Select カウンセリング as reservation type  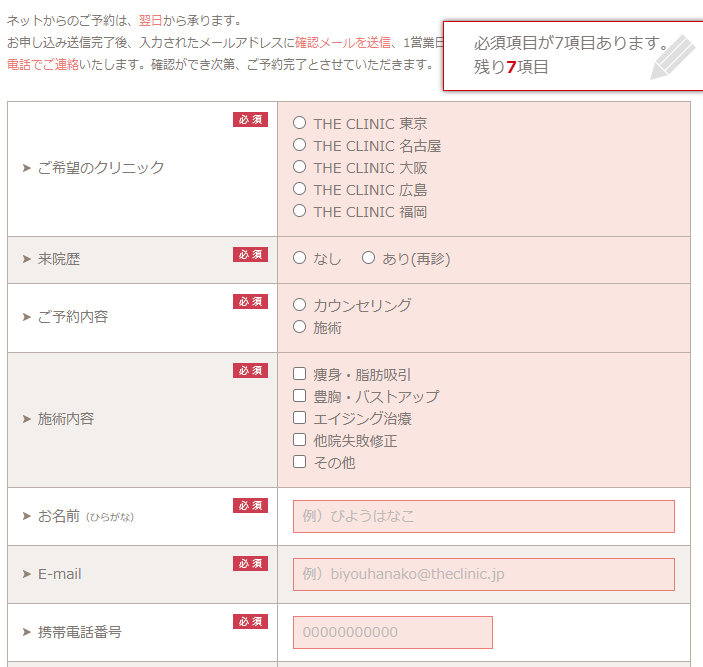point(300,305)
